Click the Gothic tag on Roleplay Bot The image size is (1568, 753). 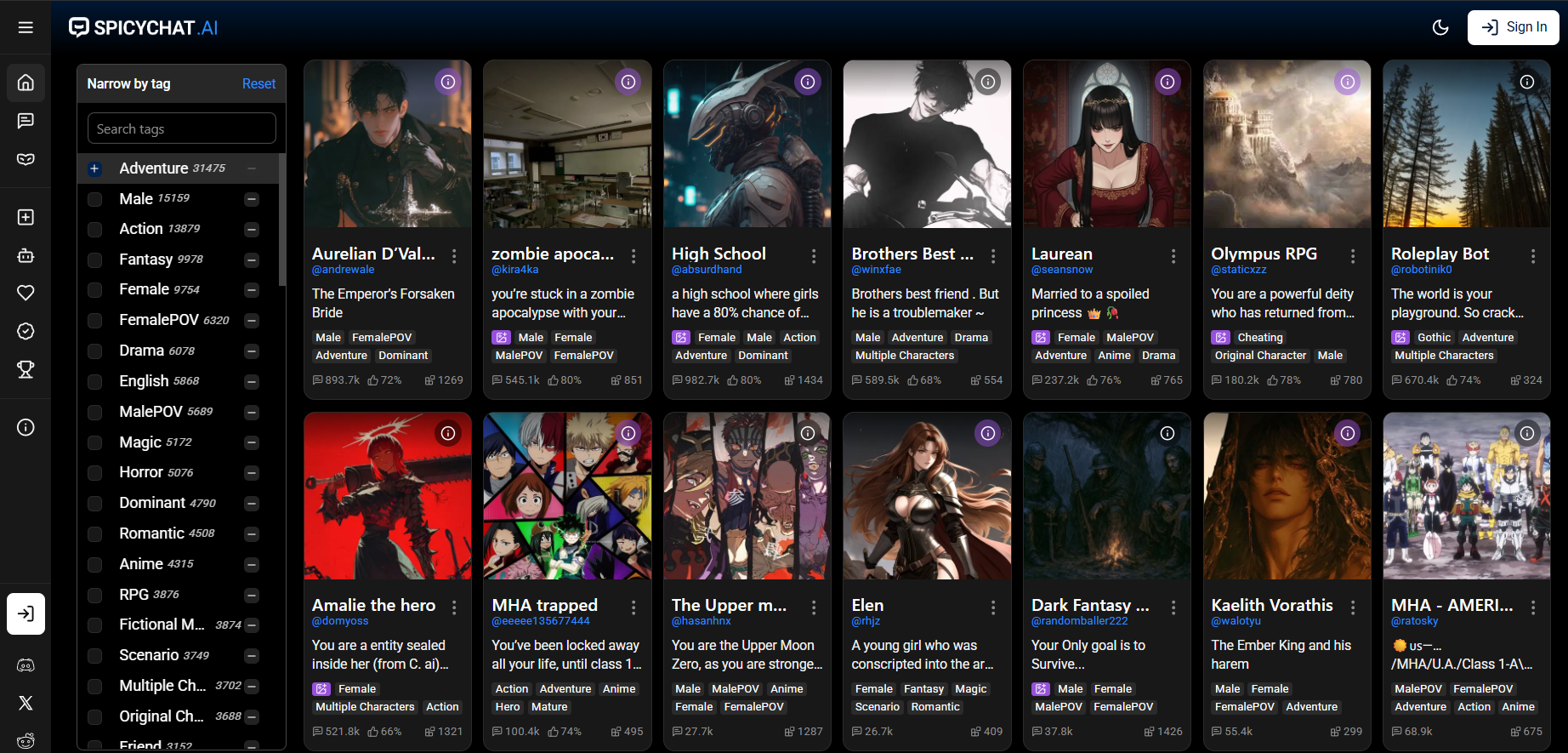tap(1434, 338)
